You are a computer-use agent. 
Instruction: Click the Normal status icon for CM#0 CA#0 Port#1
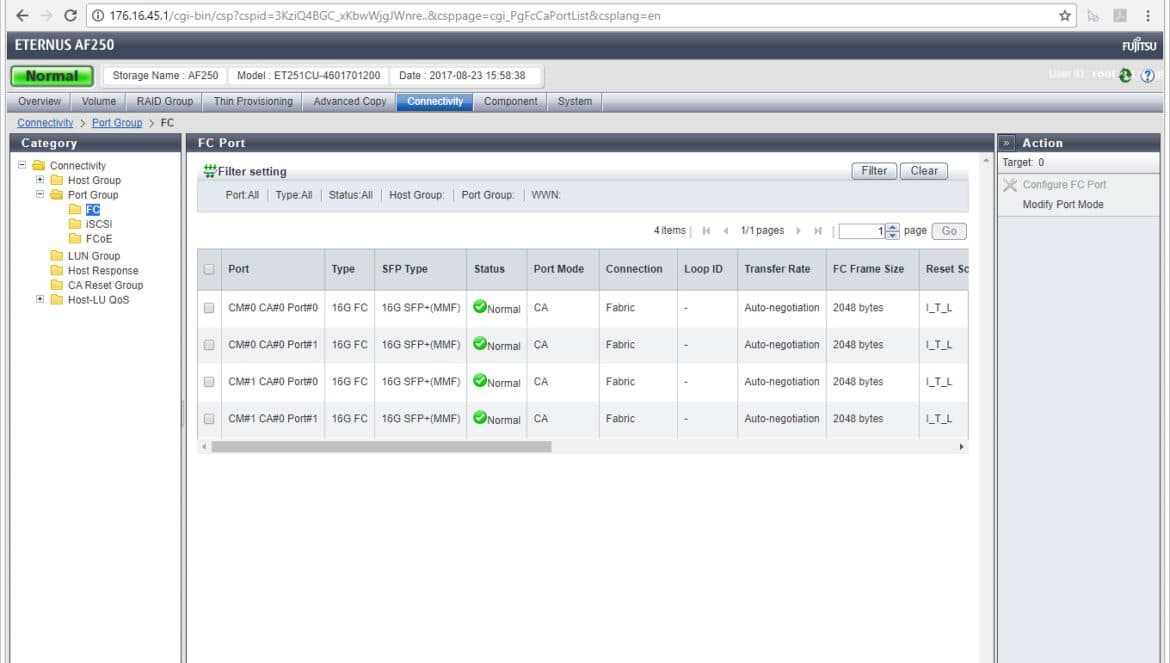point(480,344)
